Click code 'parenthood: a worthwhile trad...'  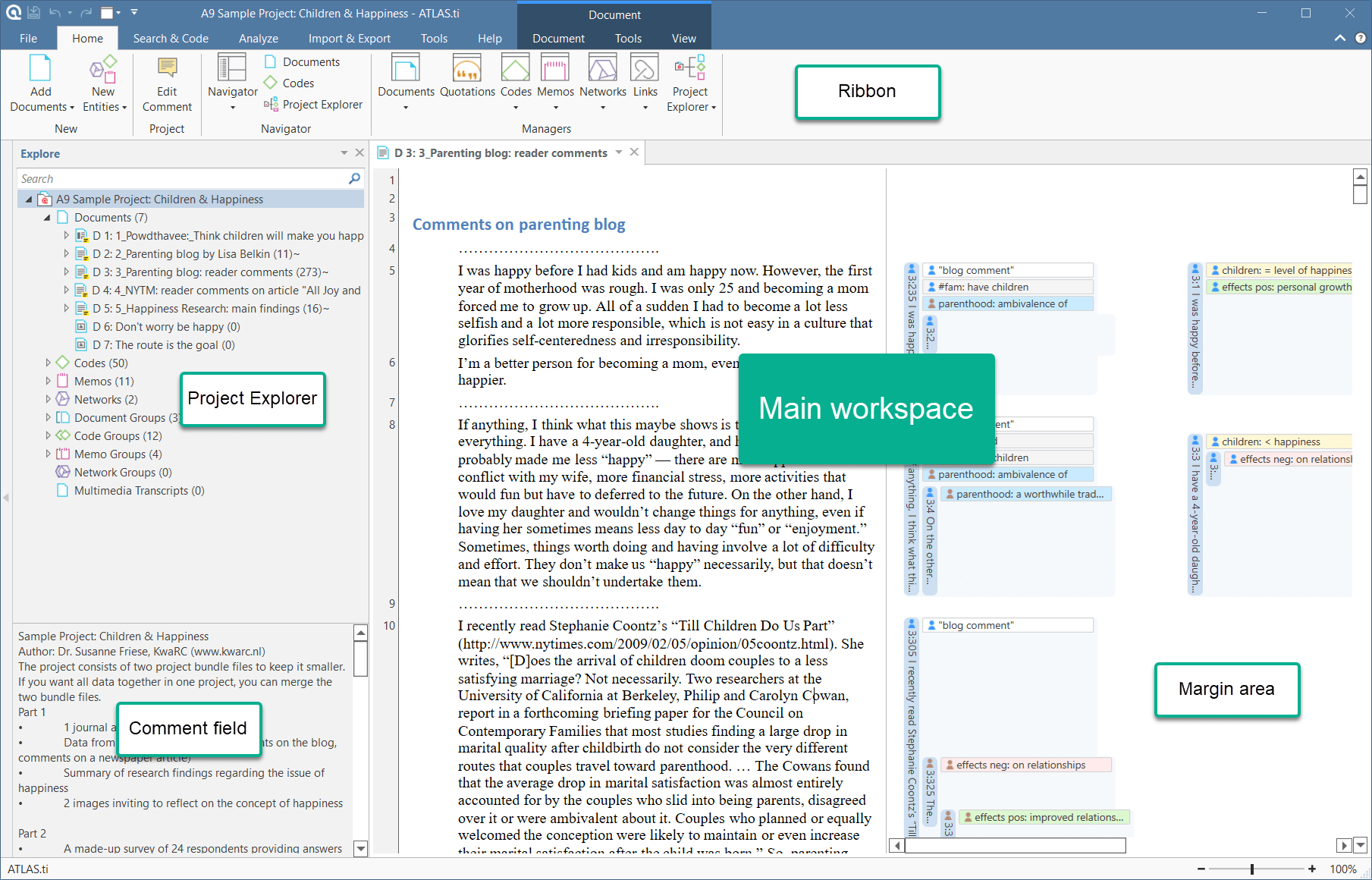click(x=1027, y=494)
